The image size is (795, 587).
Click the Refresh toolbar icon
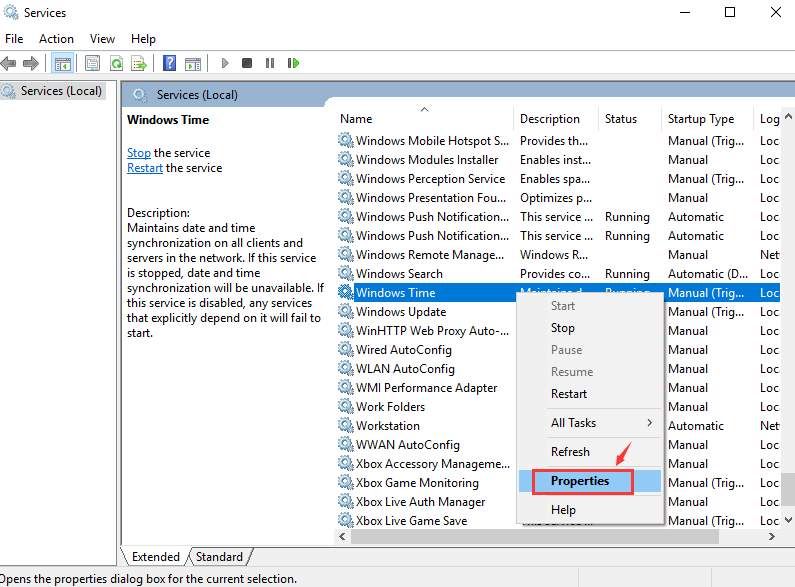point(117,63)
